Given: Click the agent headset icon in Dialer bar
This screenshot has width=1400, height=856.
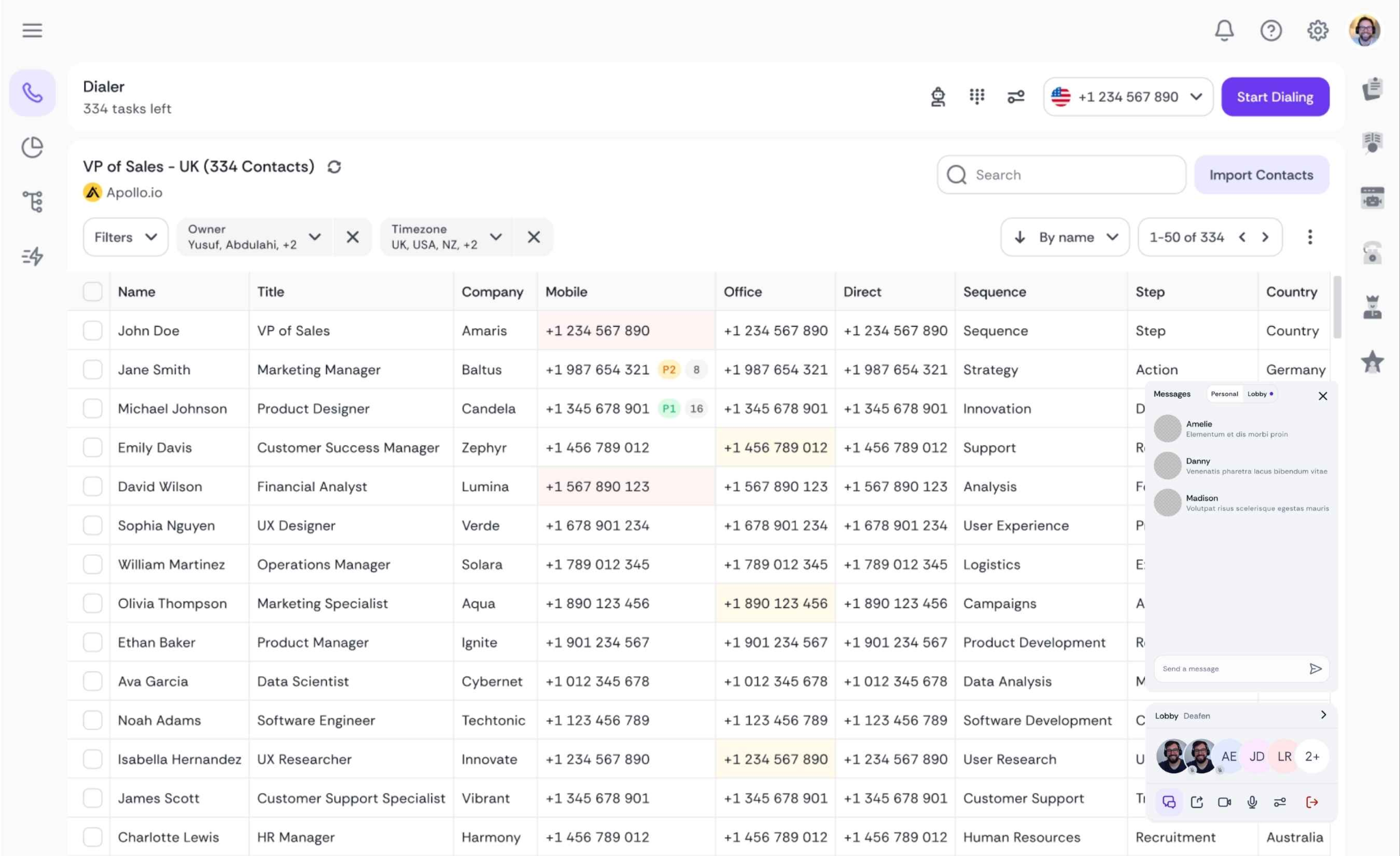Looking at the screenshot, I should tap(938, 97).
